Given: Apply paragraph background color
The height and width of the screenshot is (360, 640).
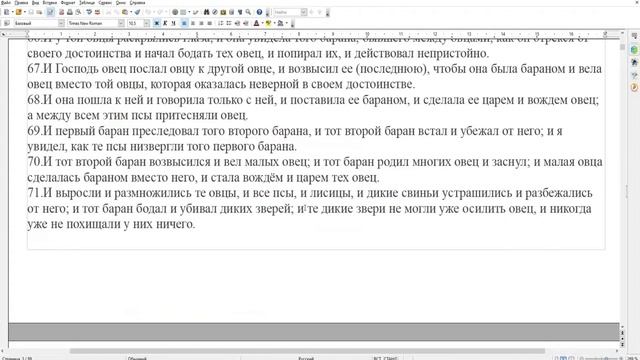Looking at the screenshot, I should click(x=280, y=23).
